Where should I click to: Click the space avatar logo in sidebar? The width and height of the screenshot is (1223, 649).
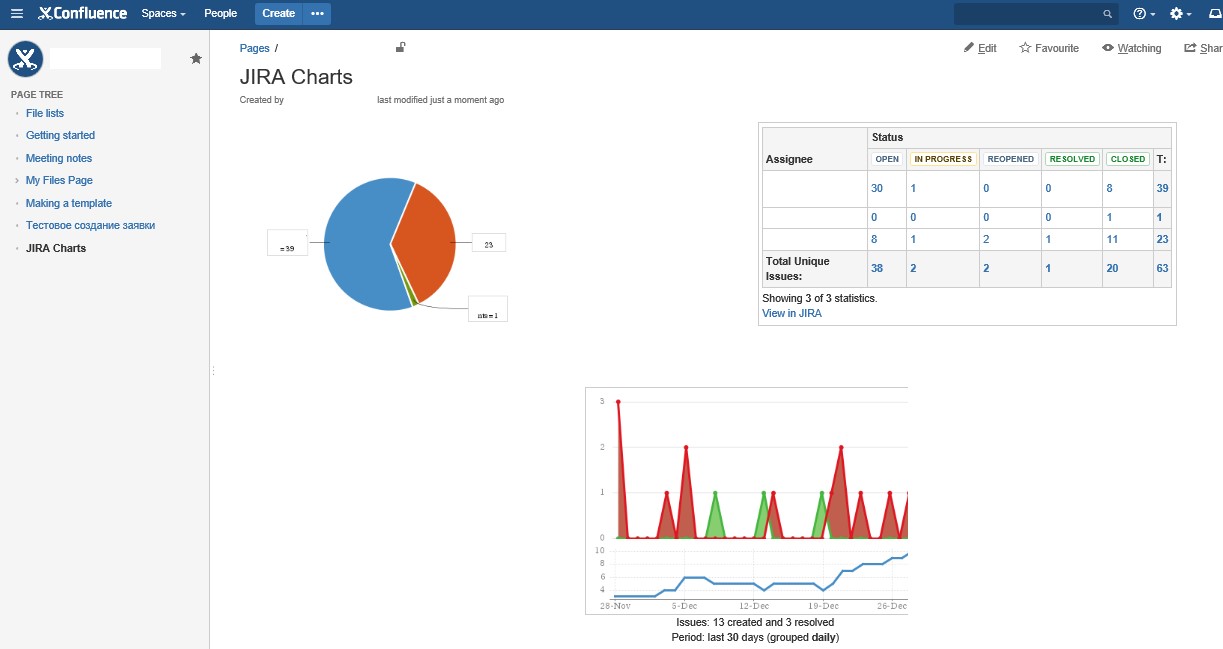(x=25, y=59)
